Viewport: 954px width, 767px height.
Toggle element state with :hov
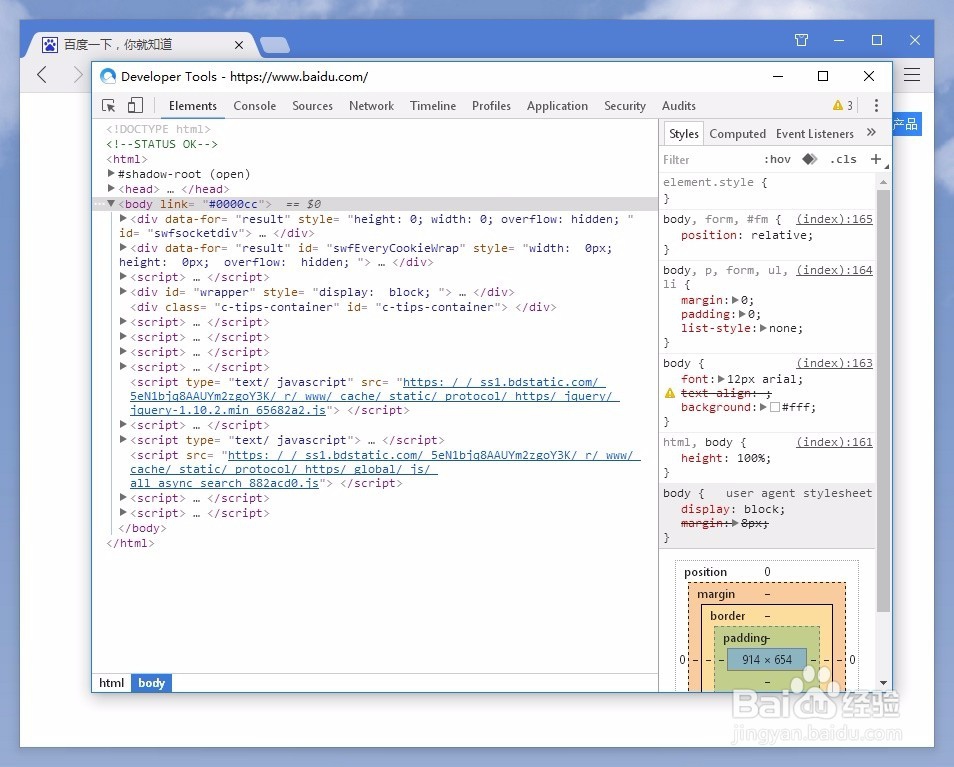(777, 159)
